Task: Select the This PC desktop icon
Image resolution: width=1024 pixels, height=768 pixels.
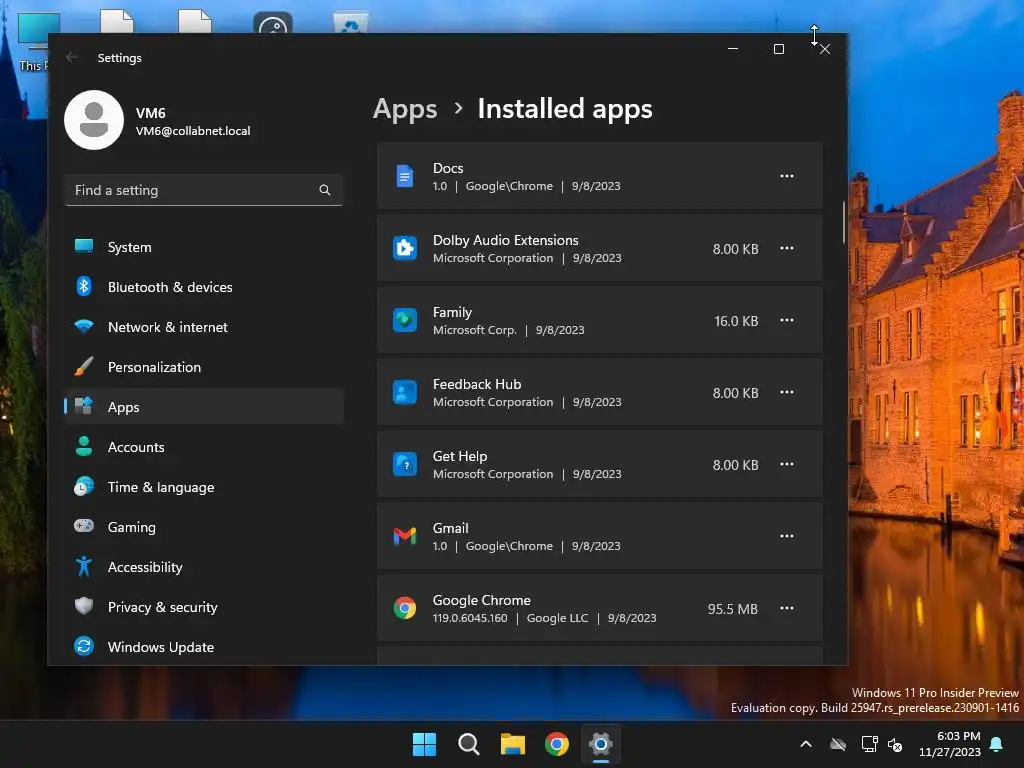Action: pos(33,40)
